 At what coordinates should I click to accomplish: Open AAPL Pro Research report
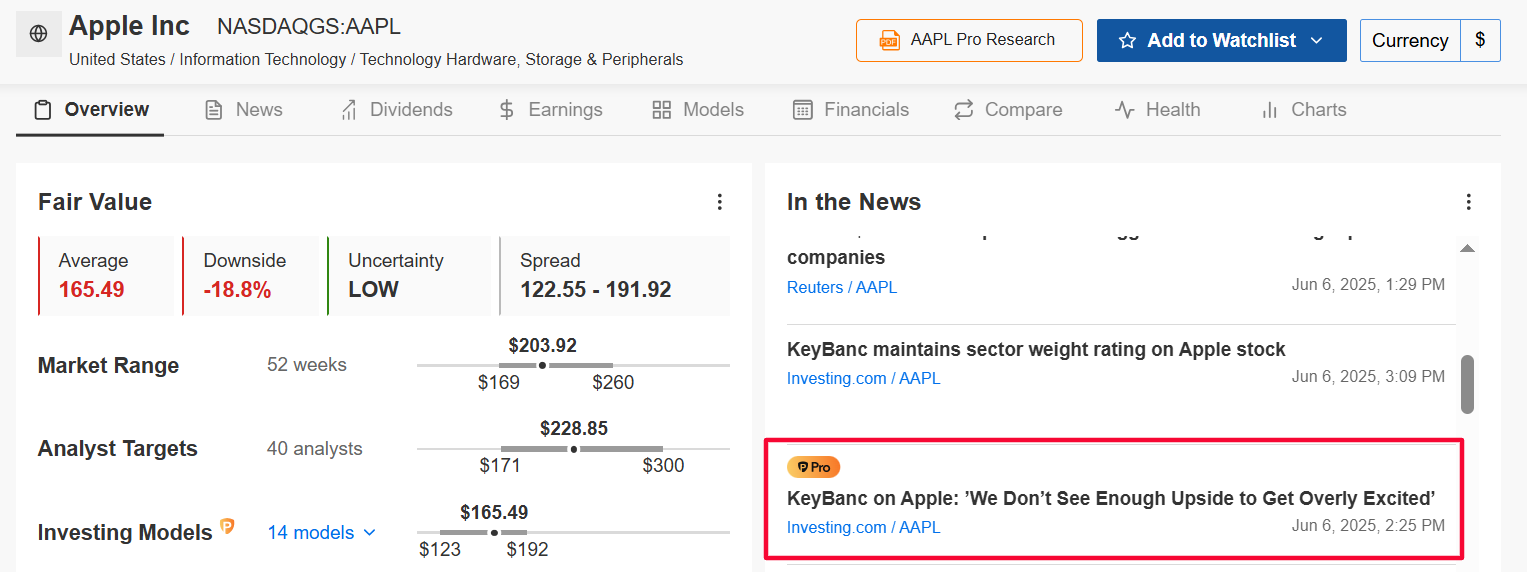click(969, 40)
